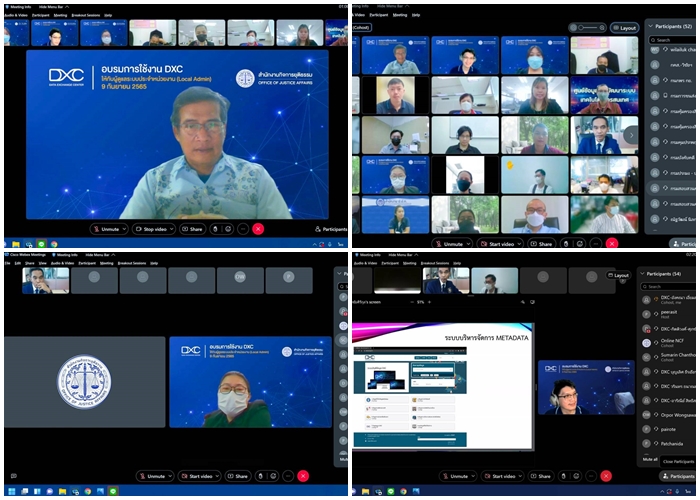The width and height of the screenshot is (700, 500).
Task: Collapse the Participants (52) panel chevron
Action: point(650,26)
